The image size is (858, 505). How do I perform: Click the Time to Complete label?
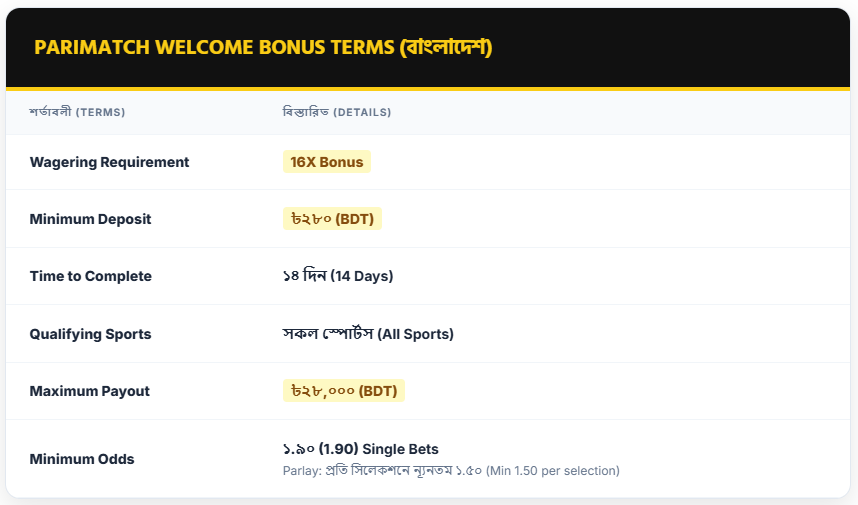coord(91,276)
